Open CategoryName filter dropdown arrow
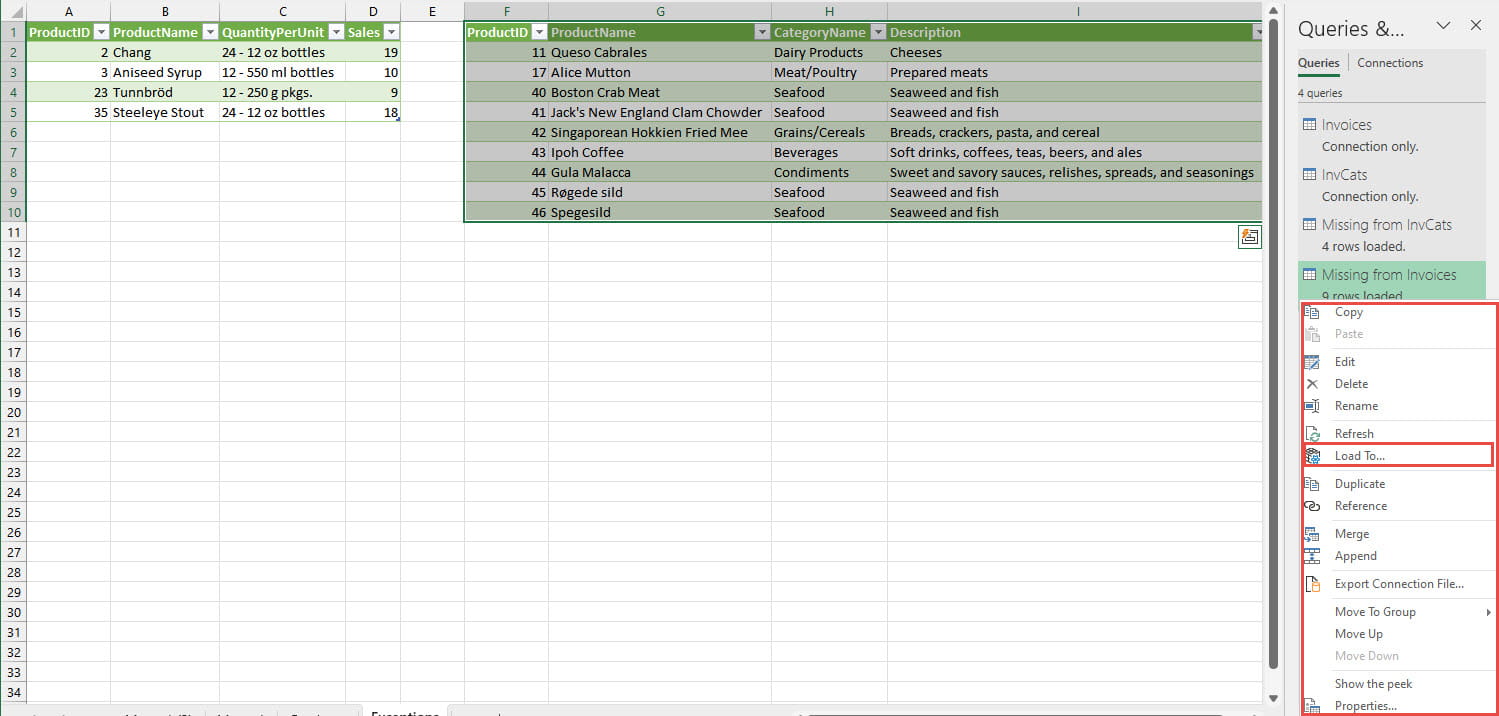This screenshot has width=1499, height=716. (878, 32)
